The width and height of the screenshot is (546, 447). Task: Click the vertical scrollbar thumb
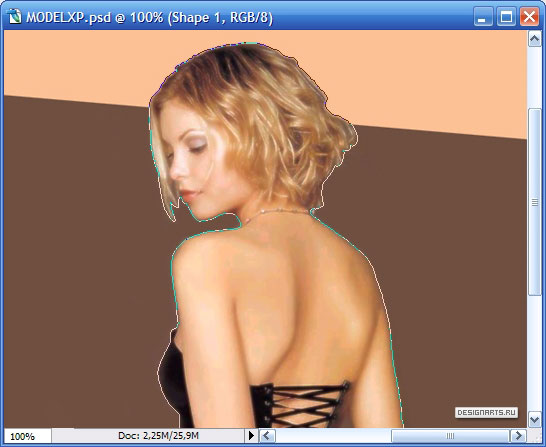pos(535,202)
